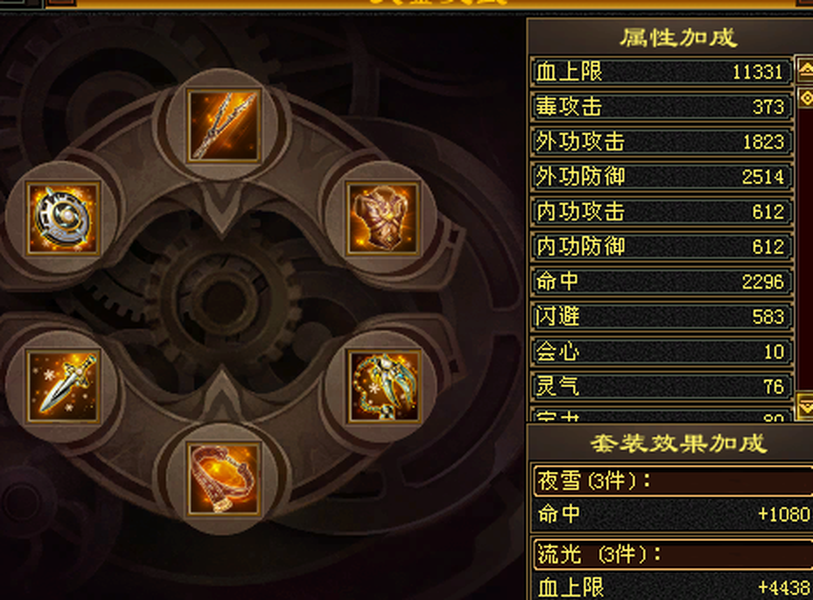Screen dimensions: 813x600
Task: Select the round shield equipment icon
Action: tap(63, 218)
